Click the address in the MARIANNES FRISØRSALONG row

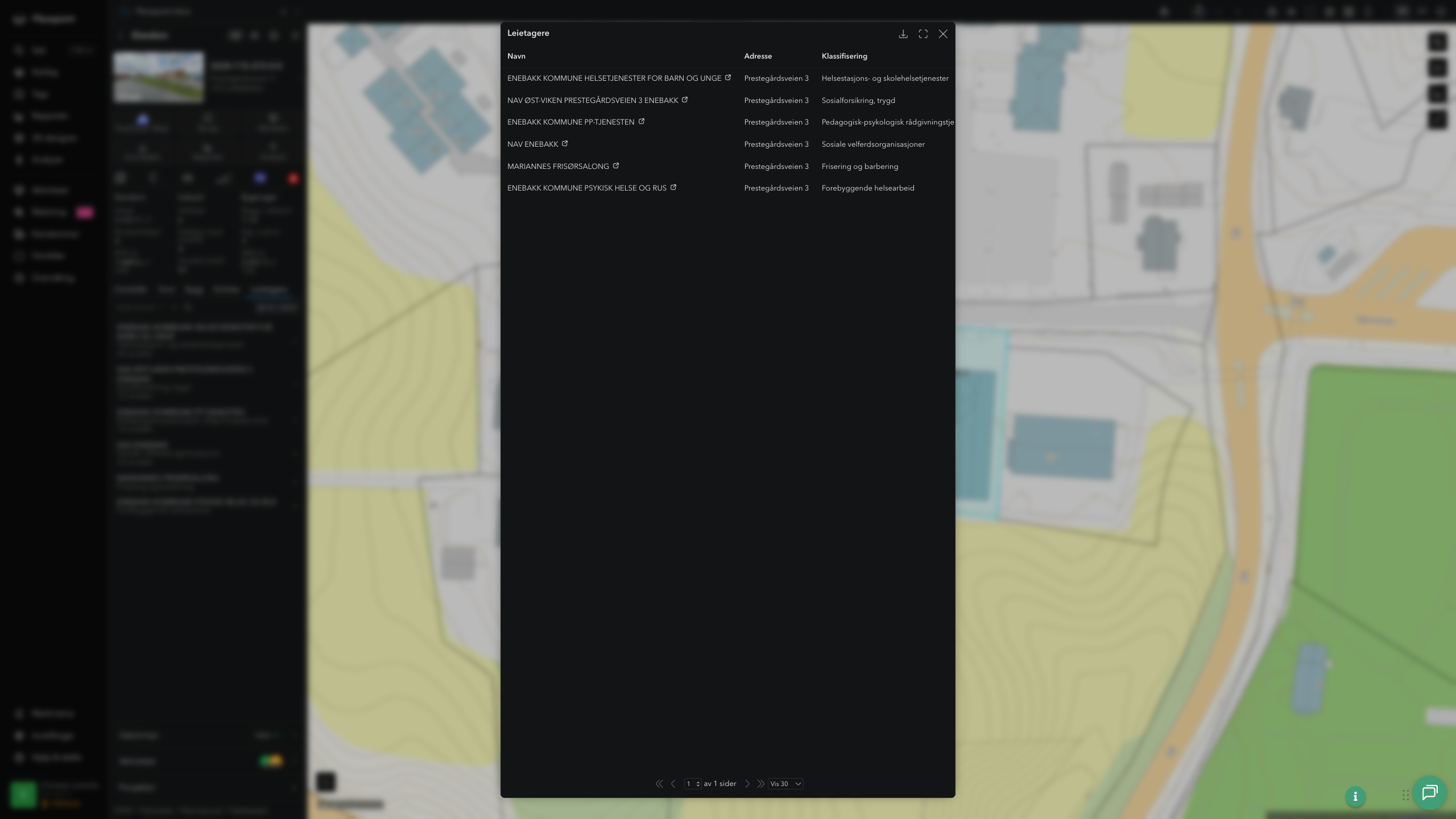(x=776, y=167)
